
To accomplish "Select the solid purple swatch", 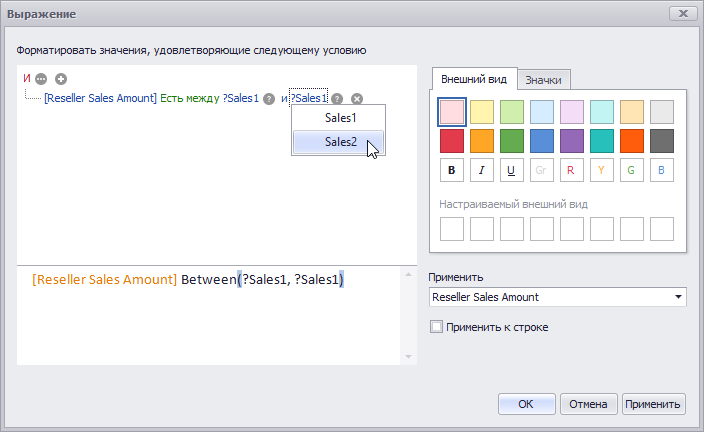I will point(572,141).
